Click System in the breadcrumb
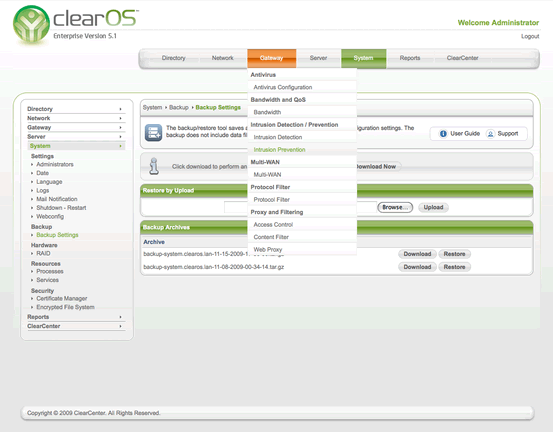Image resolution: width=553 pixels, height=432 pixels. tap(152, 107)
